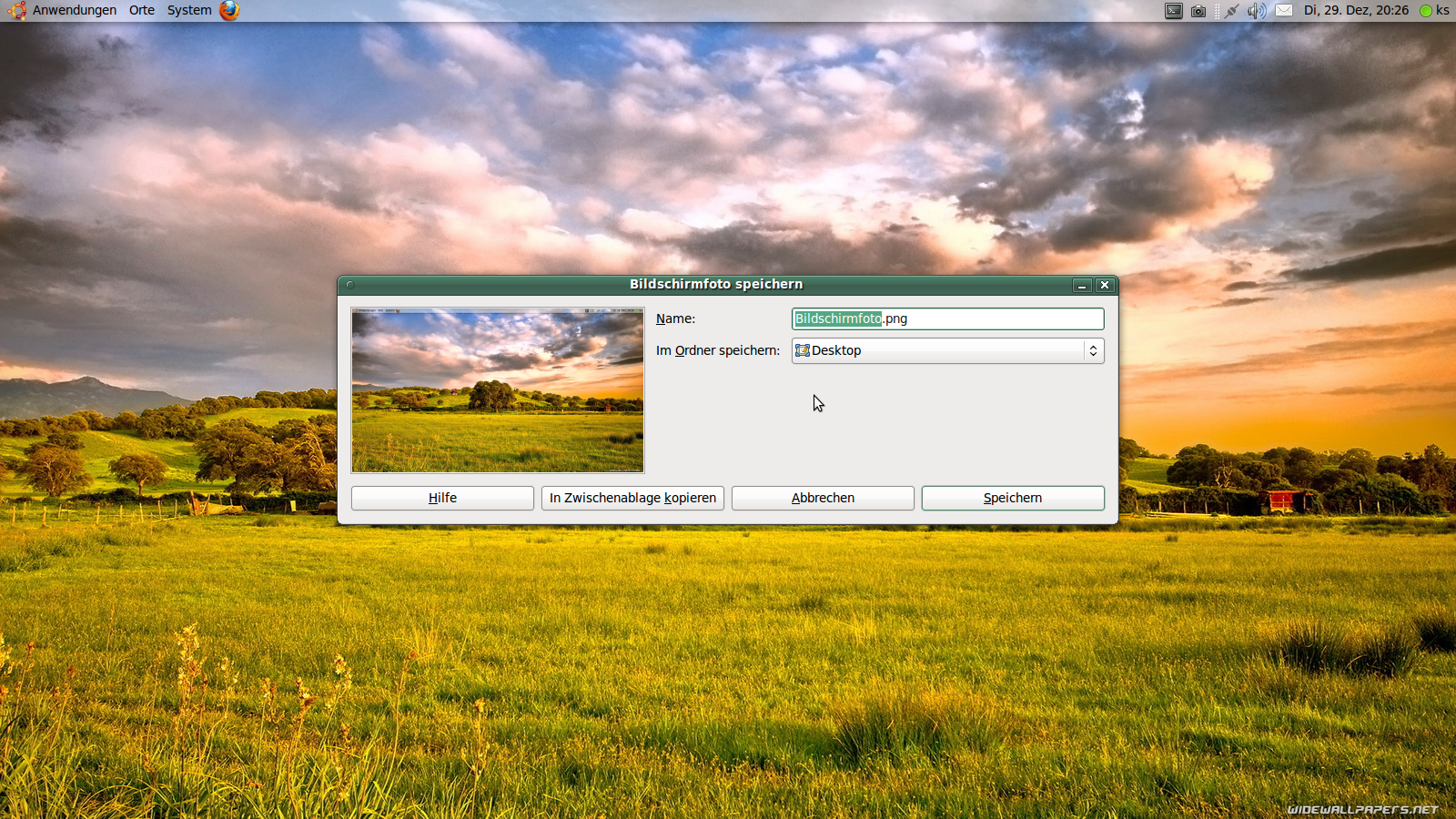Click Abbrechen to cancel saving
The width and height of the screenshot is (1456, 819).
click(x=823, y=498)
